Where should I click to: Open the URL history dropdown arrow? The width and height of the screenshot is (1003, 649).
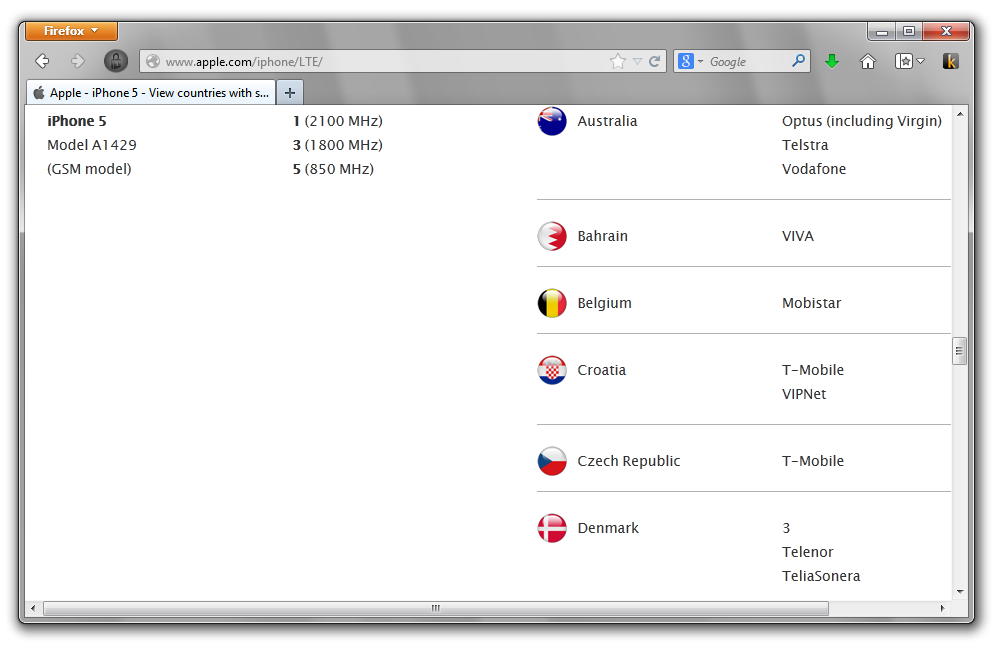tap(637, 61)
